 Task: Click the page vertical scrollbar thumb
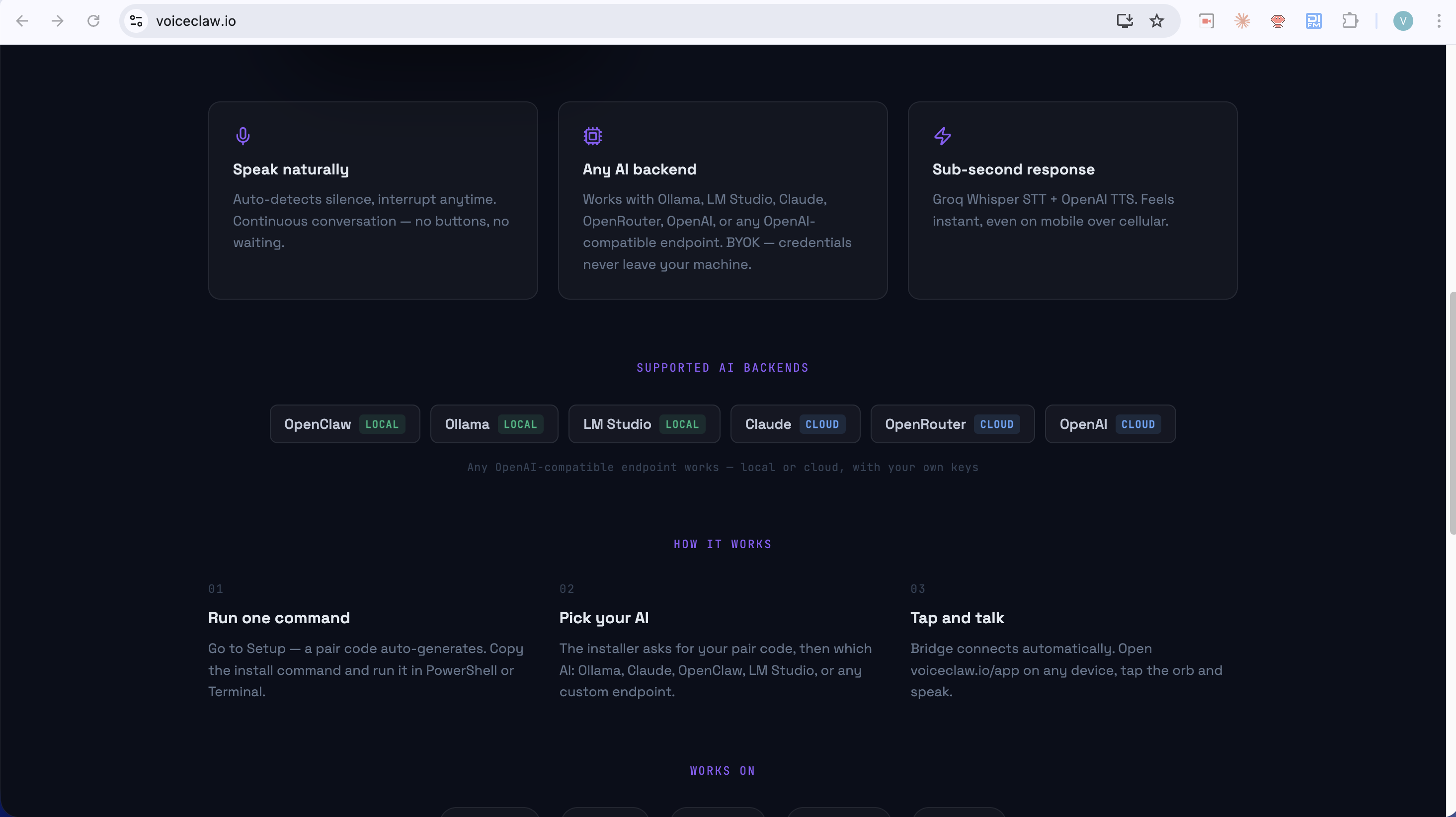pyautogui.click(x=1452, y=413)
